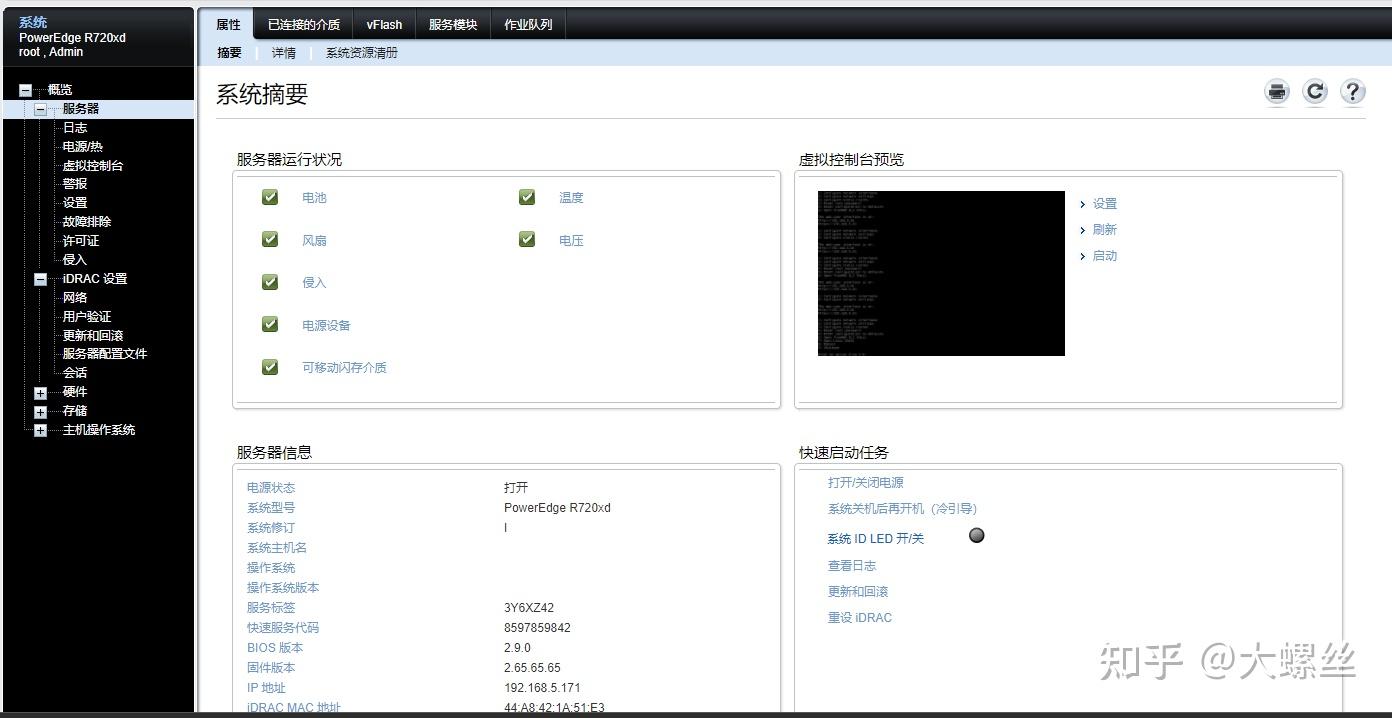Click the status icon next to 风扇
Screen dimensions: 1392x718
269,239
